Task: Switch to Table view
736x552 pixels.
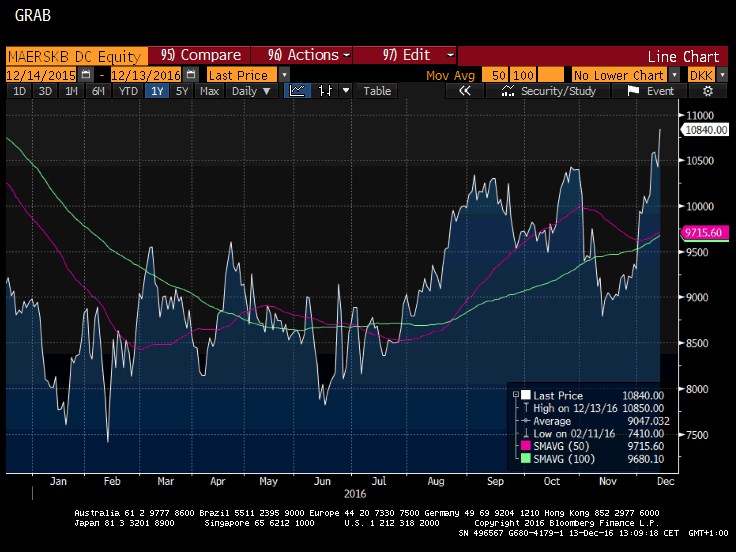Action: click(377, 91)
